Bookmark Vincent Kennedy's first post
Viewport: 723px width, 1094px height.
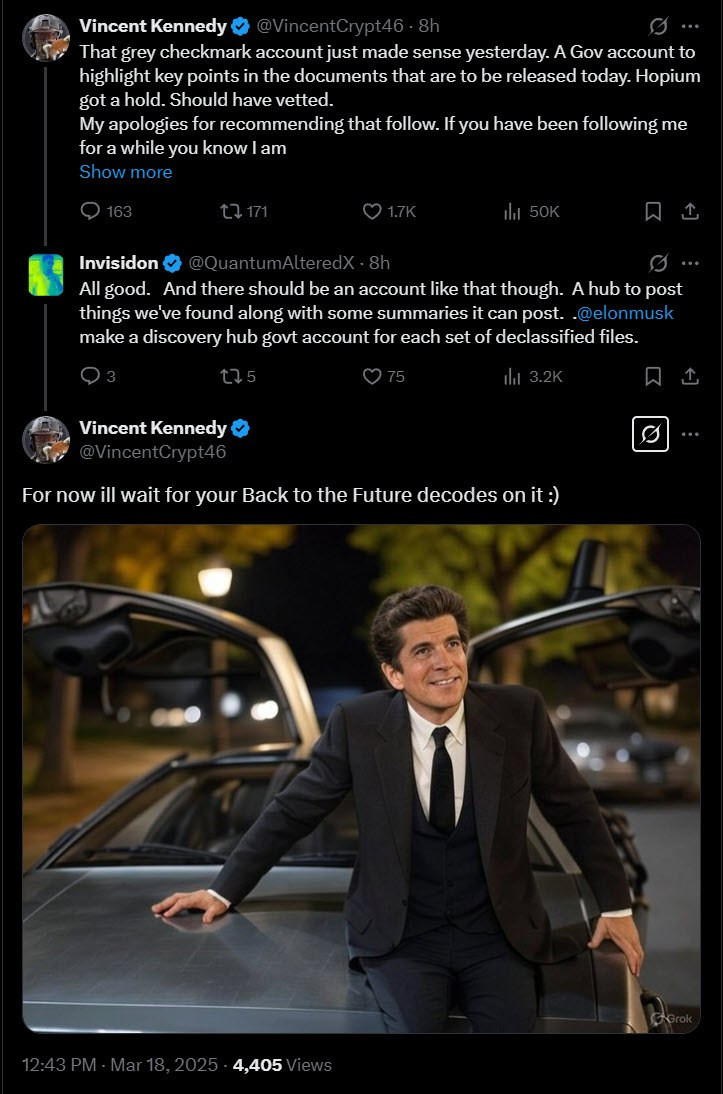(x=653, y=211)
